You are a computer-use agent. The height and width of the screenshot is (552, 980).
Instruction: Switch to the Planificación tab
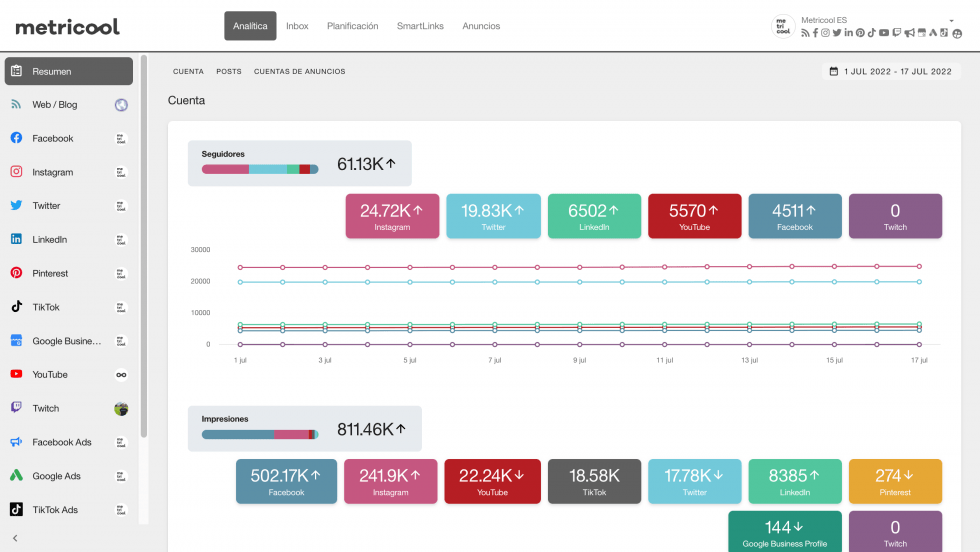(352, 26)
